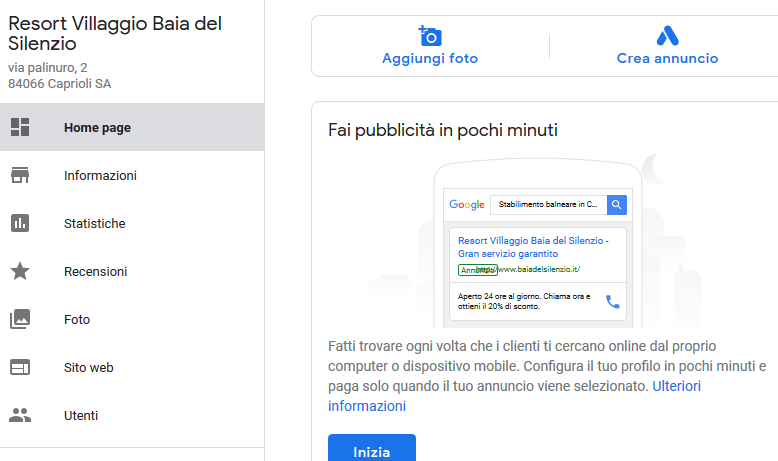Screen dimensions: 778x461
Task: Go to the Statistiche section
Action: pos(94,223)
